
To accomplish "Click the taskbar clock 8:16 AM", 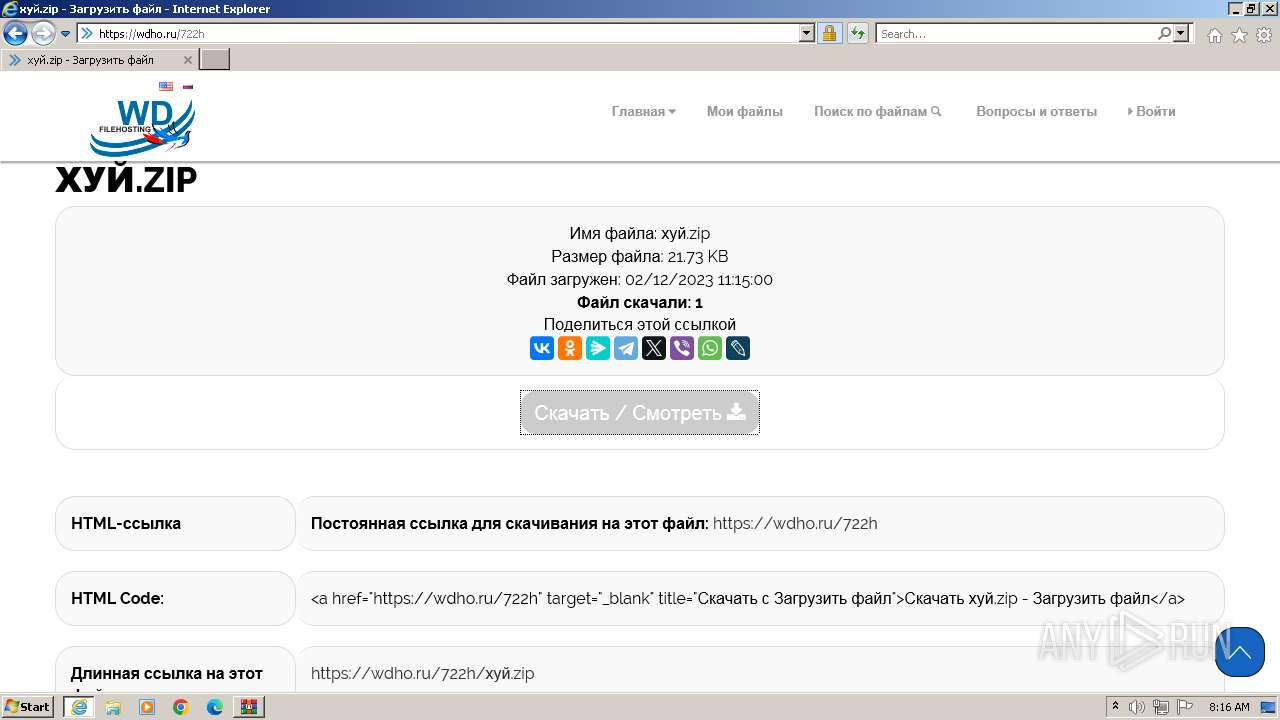I will point(1229,707).
